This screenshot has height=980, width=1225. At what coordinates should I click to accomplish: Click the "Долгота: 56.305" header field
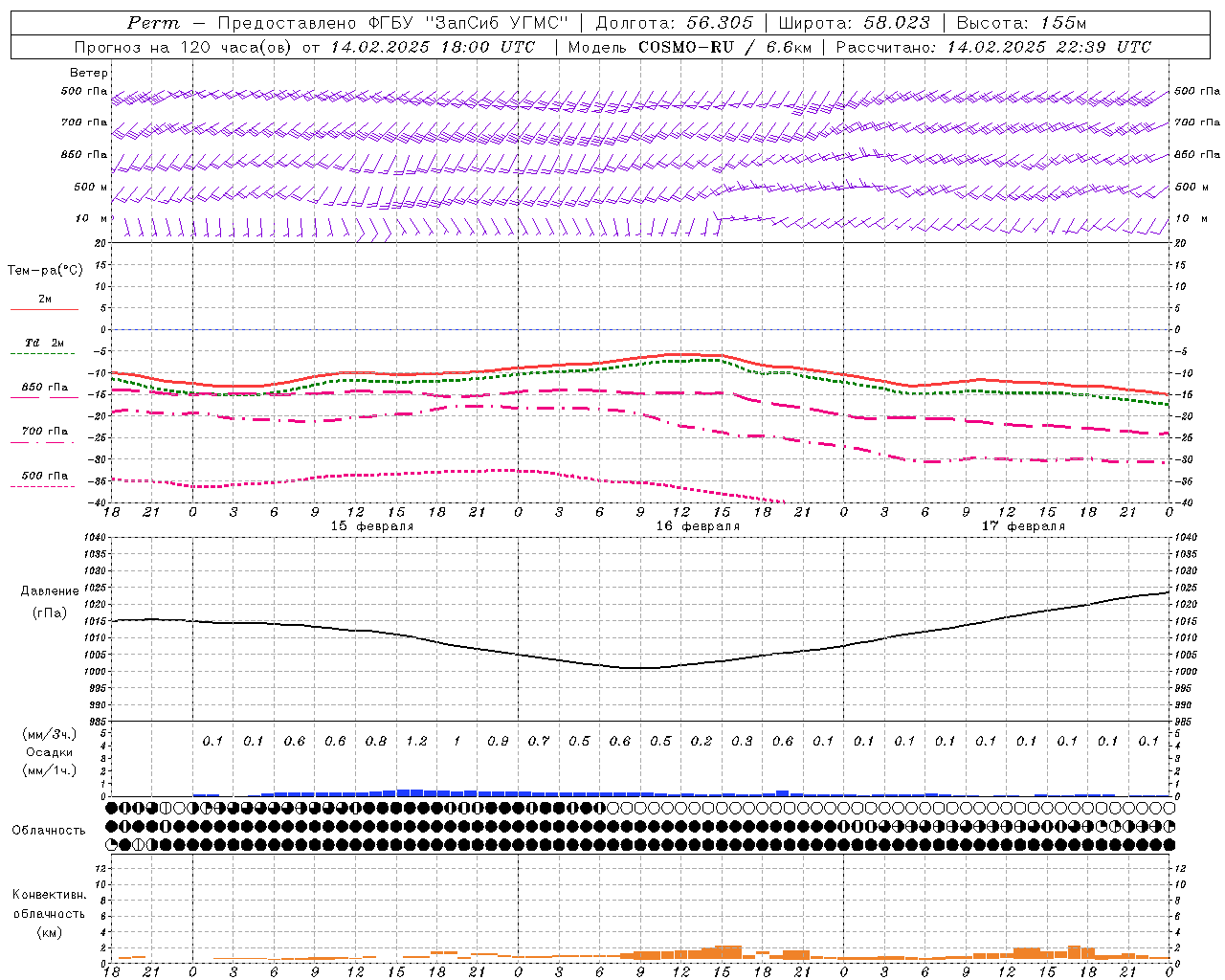pos(674,23)
